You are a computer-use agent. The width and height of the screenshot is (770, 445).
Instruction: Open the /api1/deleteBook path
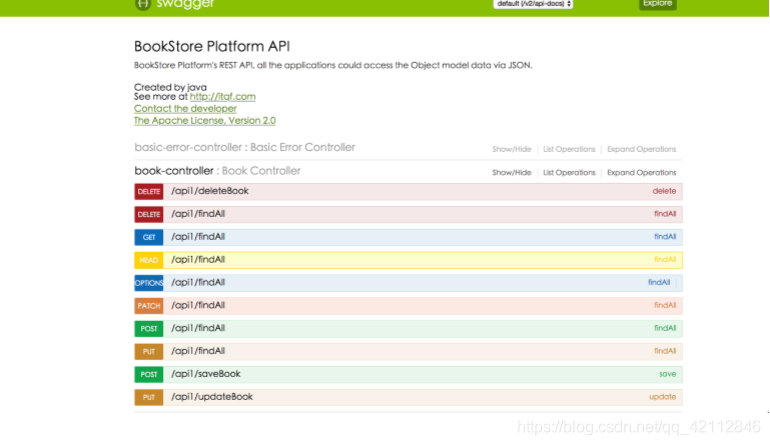210,191
